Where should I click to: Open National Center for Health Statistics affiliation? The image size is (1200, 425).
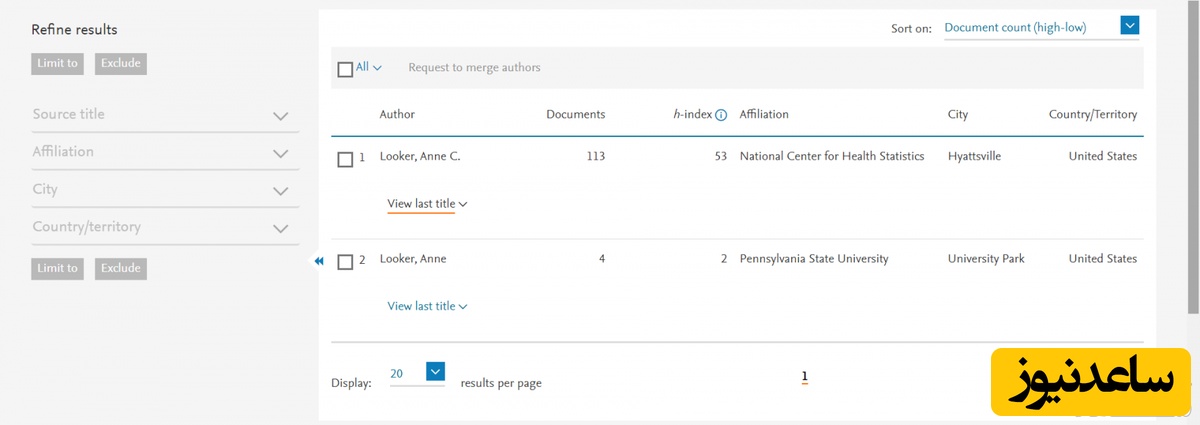pos(831,156)
